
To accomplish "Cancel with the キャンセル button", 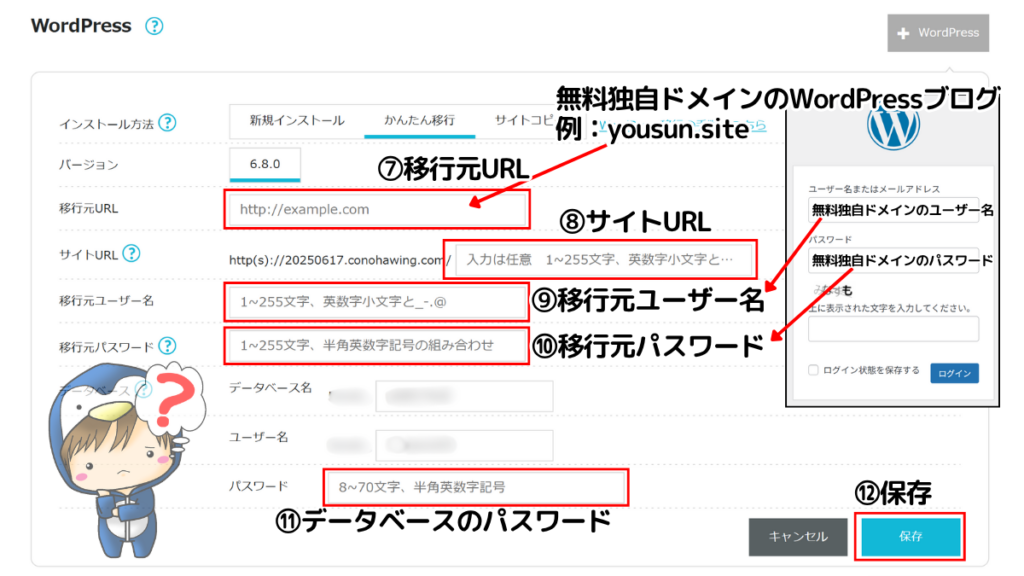I will [798, 537].
